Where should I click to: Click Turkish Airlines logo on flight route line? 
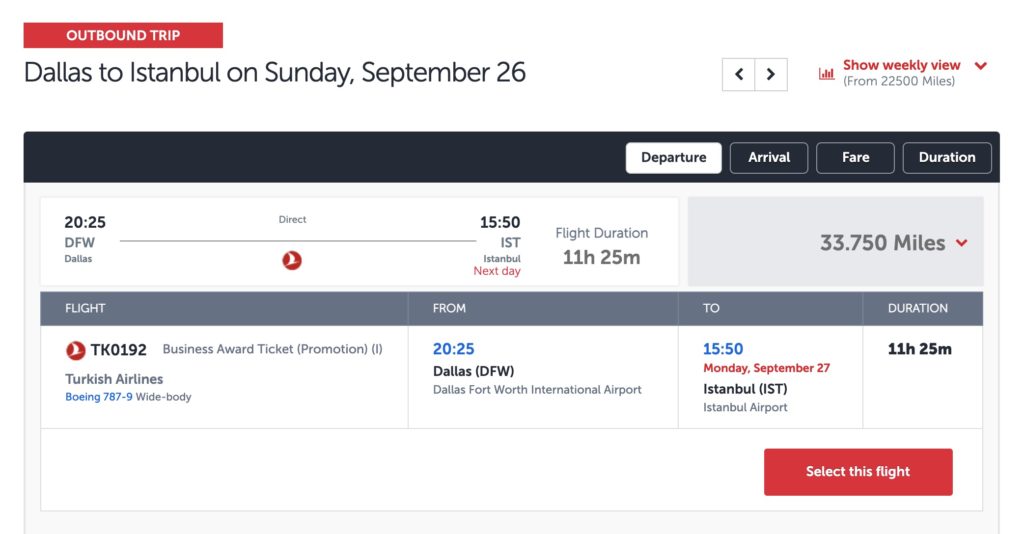tap(292, 260)
